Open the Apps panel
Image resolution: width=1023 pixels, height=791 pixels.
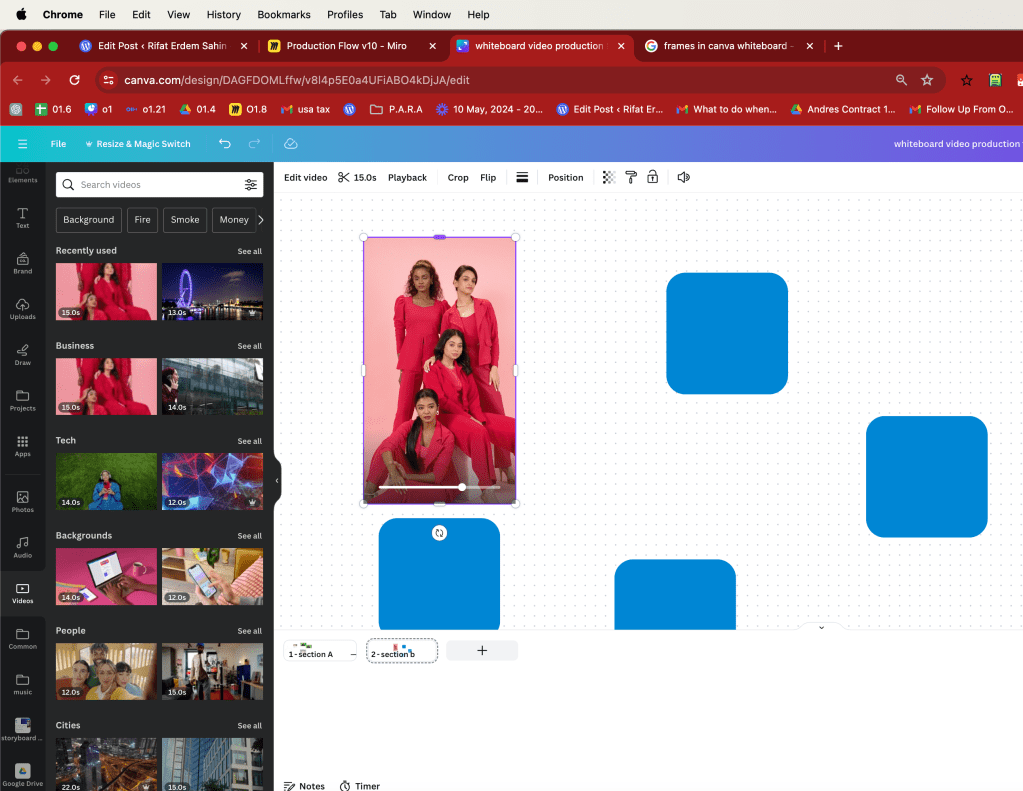(x=22, y=446)
